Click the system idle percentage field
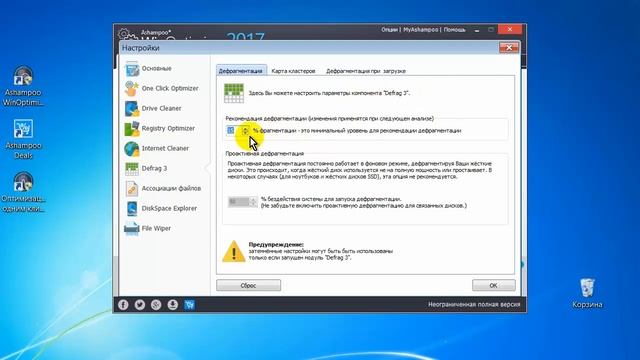Screen dimensions: 640x360 tap(239, 202)
